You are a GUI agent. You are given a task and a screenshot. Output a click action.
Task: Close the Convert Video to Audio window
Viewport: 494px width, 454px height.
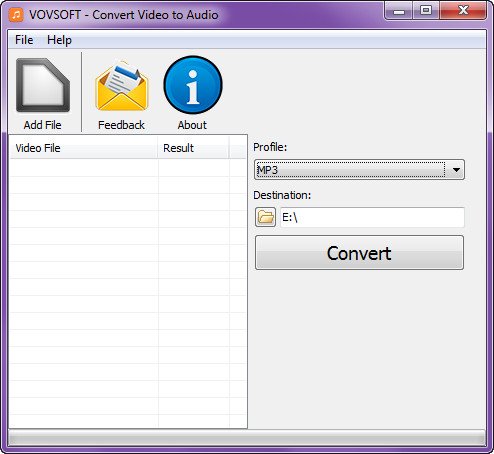(x=463, y=11)
